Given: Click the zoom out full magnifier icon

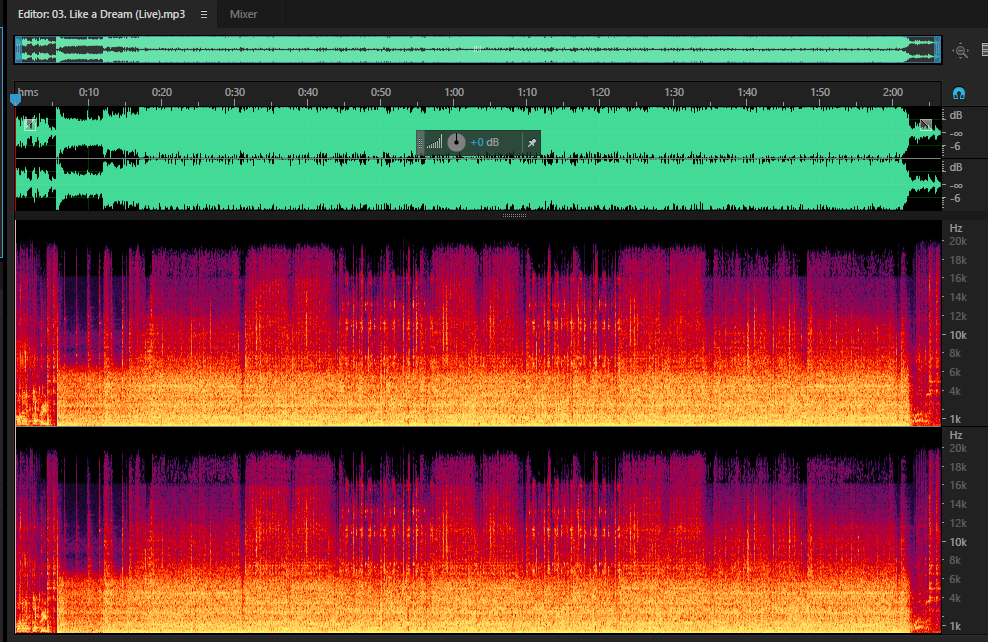Looking at the screenshot, I should point(960,51).
